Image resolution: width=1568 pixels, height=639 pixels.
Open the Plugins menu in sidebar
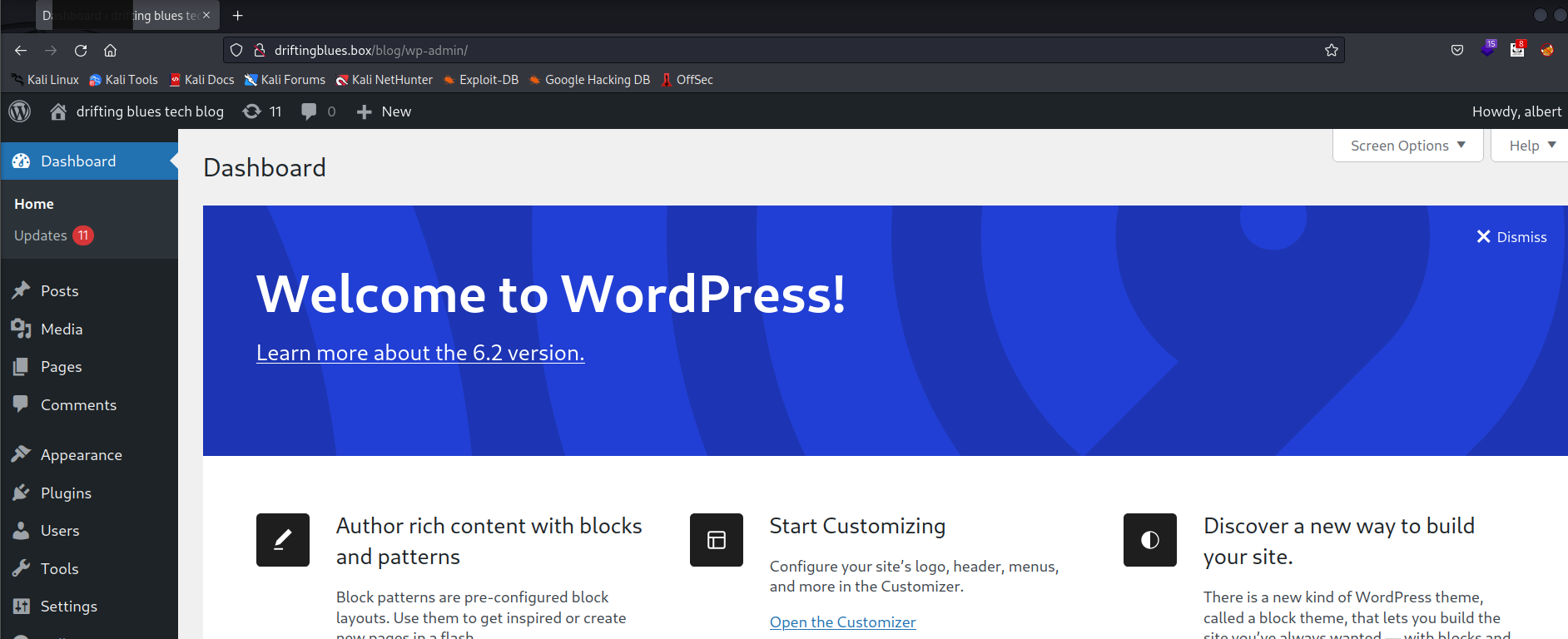pyautogui.click(x=66, y=493)
